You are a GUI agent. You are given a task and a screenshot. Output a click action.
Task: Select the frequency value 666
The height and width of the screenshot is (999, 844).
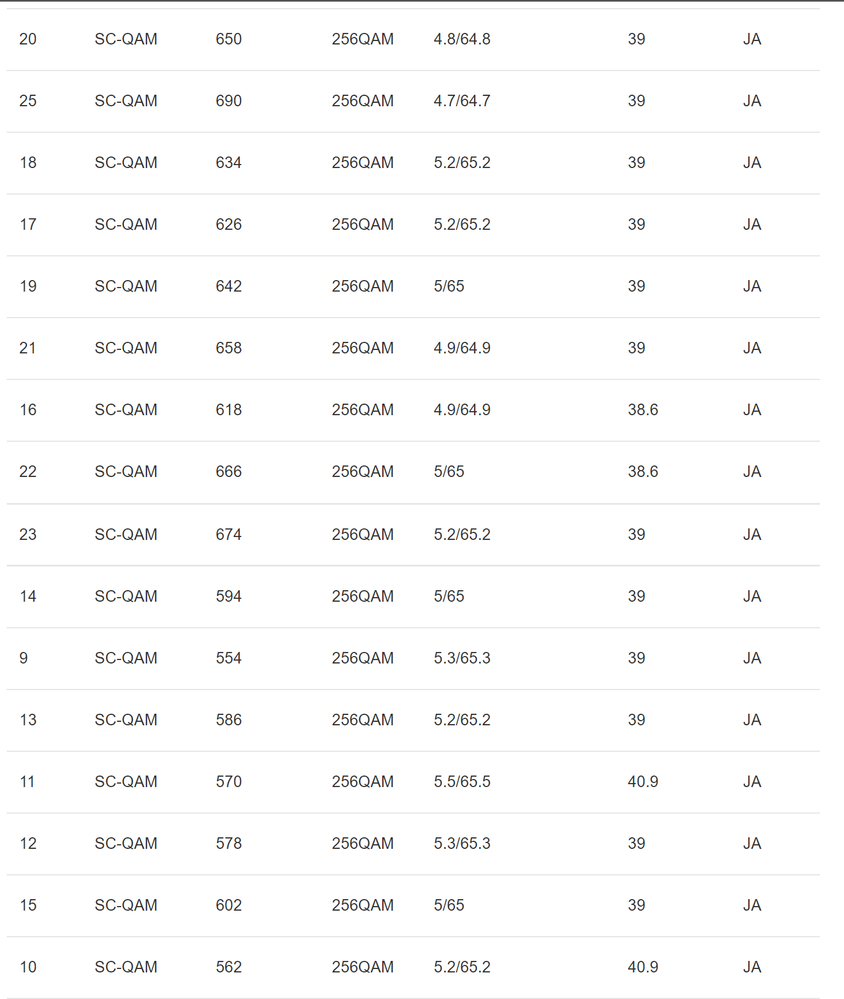228,472
